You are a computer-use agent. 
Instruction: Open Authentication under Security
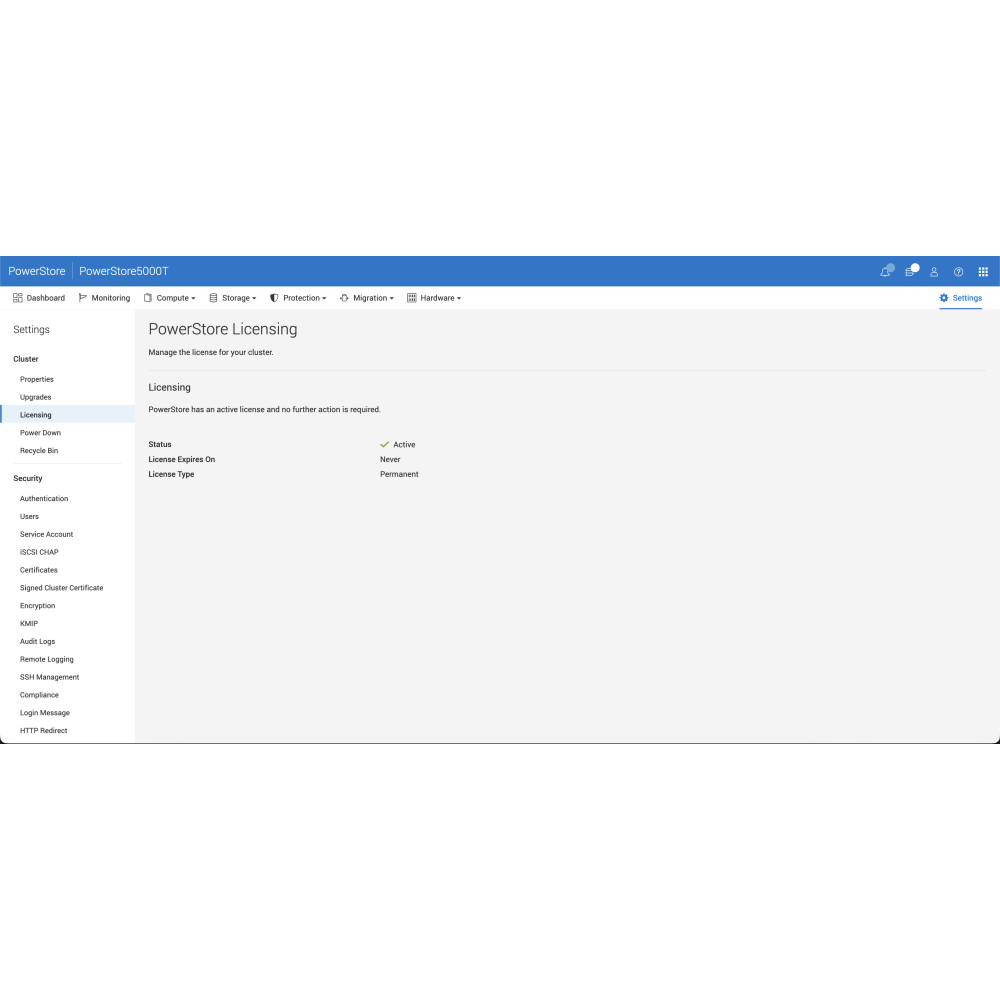click(x=44, y=499)
